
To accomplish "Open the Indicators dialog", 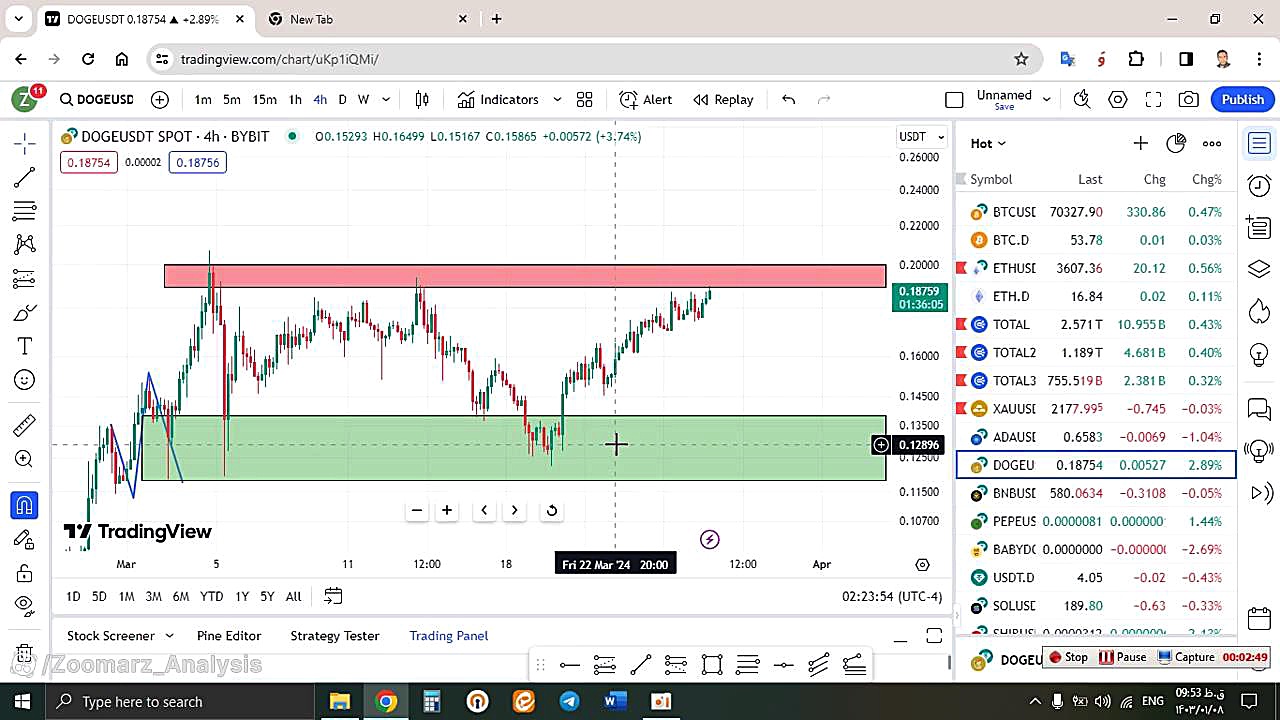I will point(498,99).
